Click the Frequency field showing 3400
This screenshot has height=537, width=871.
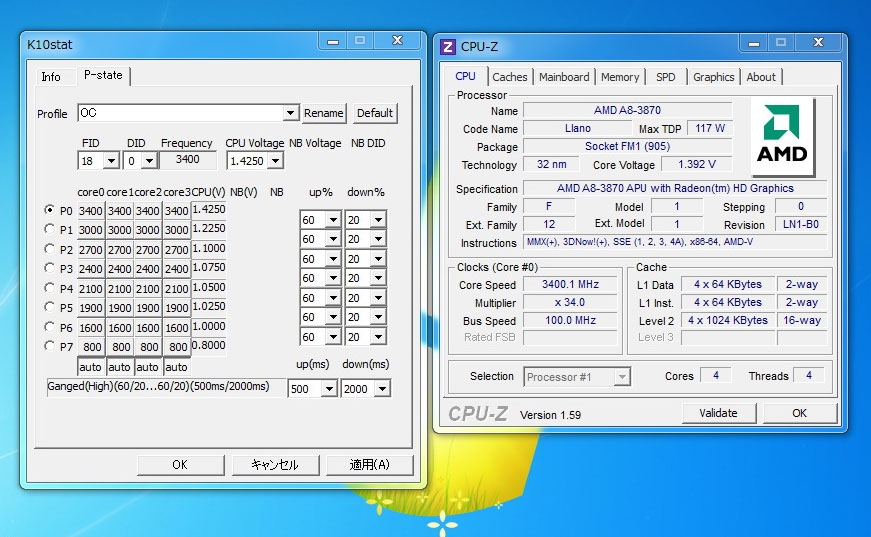(x=188, y=159)
